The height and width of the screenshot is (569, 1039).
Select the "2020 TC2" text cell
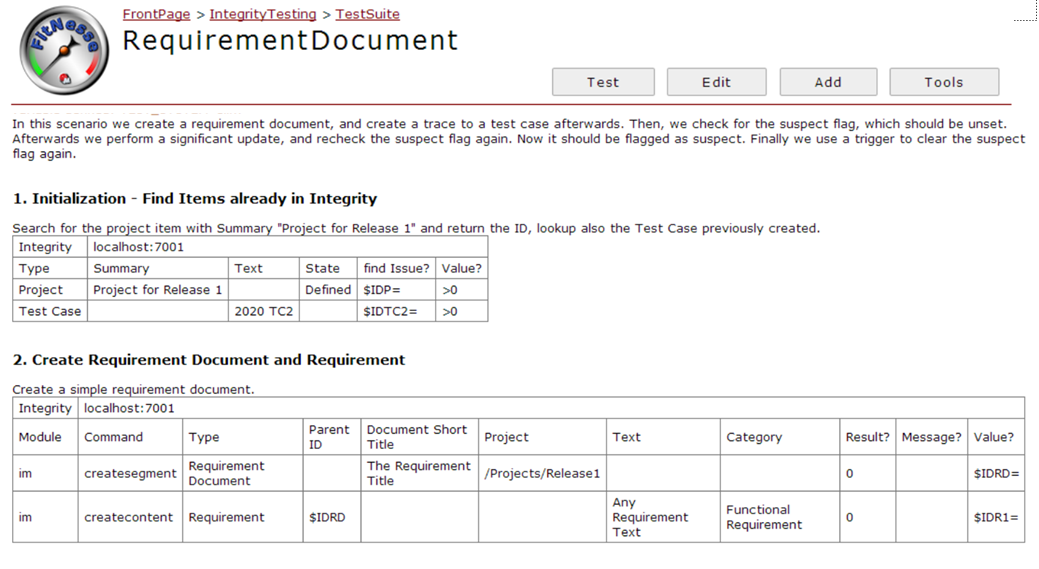264,311
